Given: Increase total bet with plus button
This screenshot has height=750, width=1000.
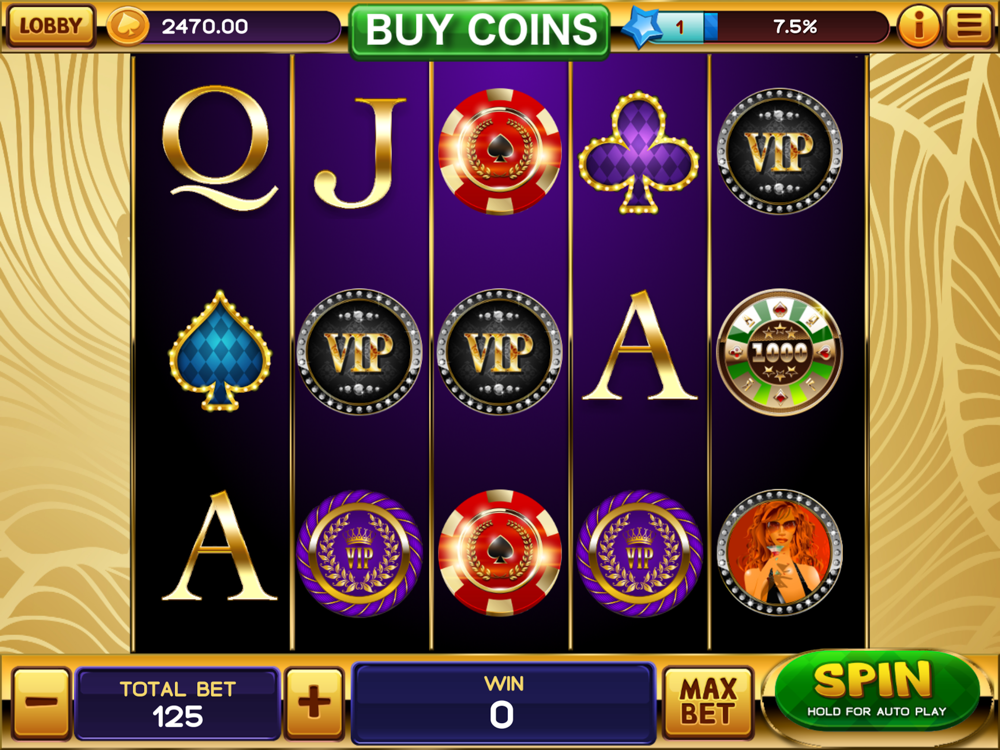Looking at the screenshot, I should coord(314,702).
